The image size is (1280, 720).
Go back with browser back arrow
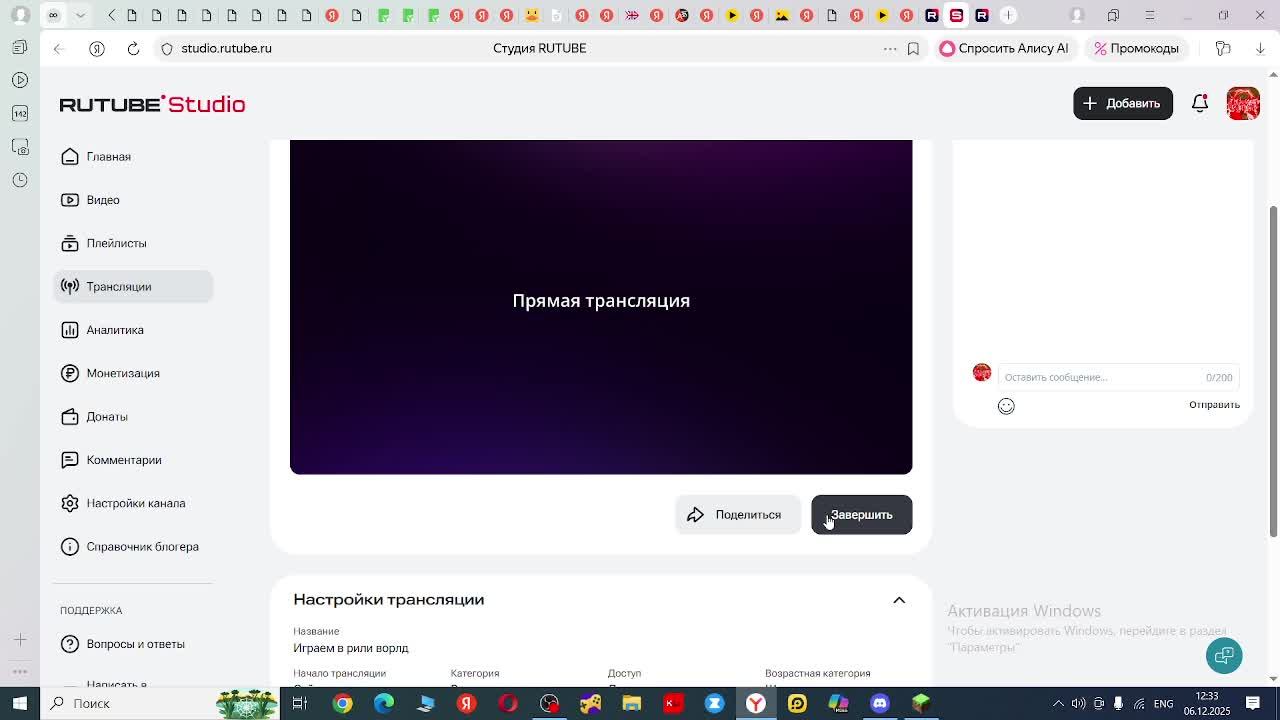tap(58, 48)
